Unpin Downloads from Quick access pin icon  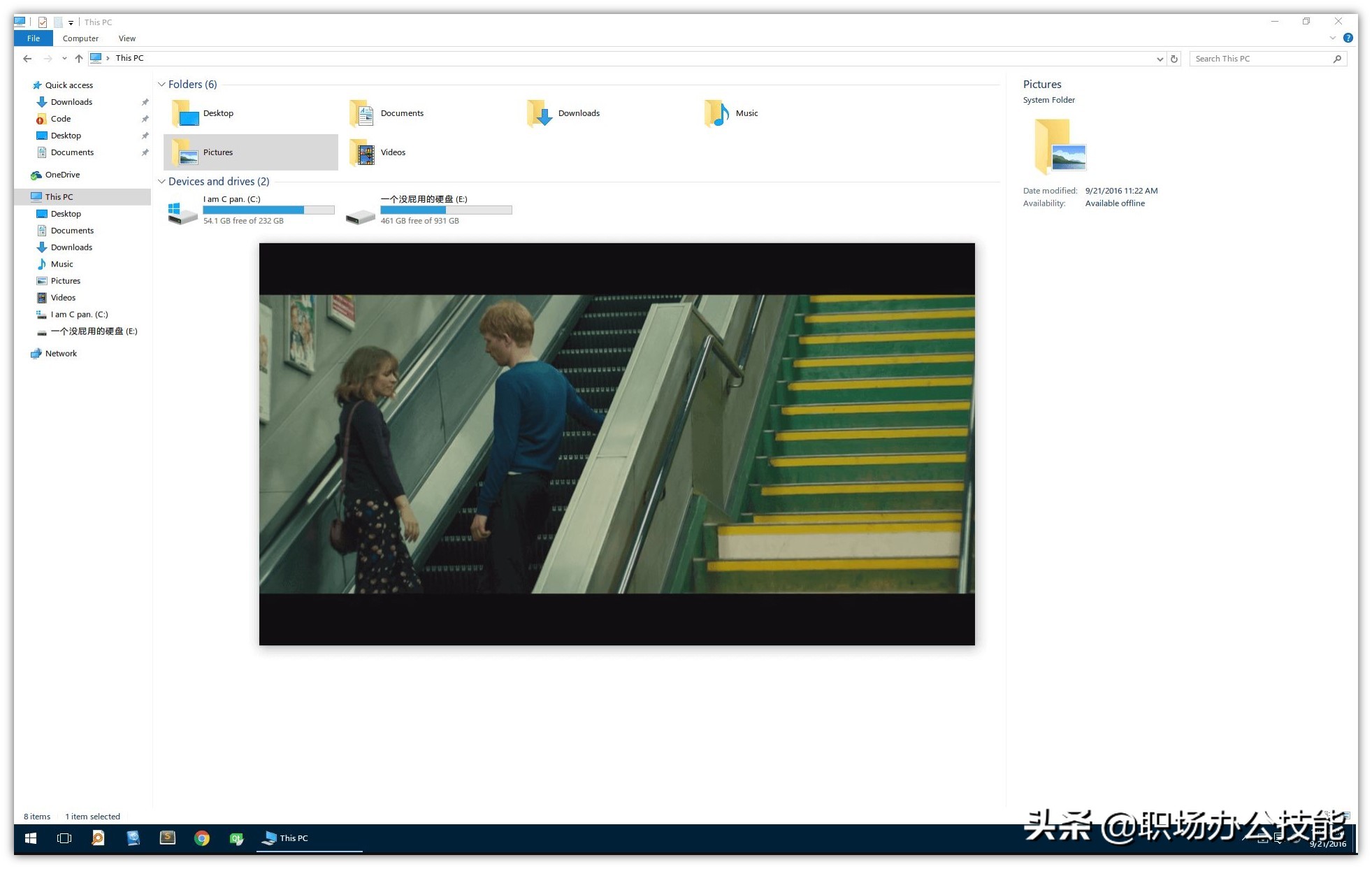pyautogui.click(x=145, y=101)
